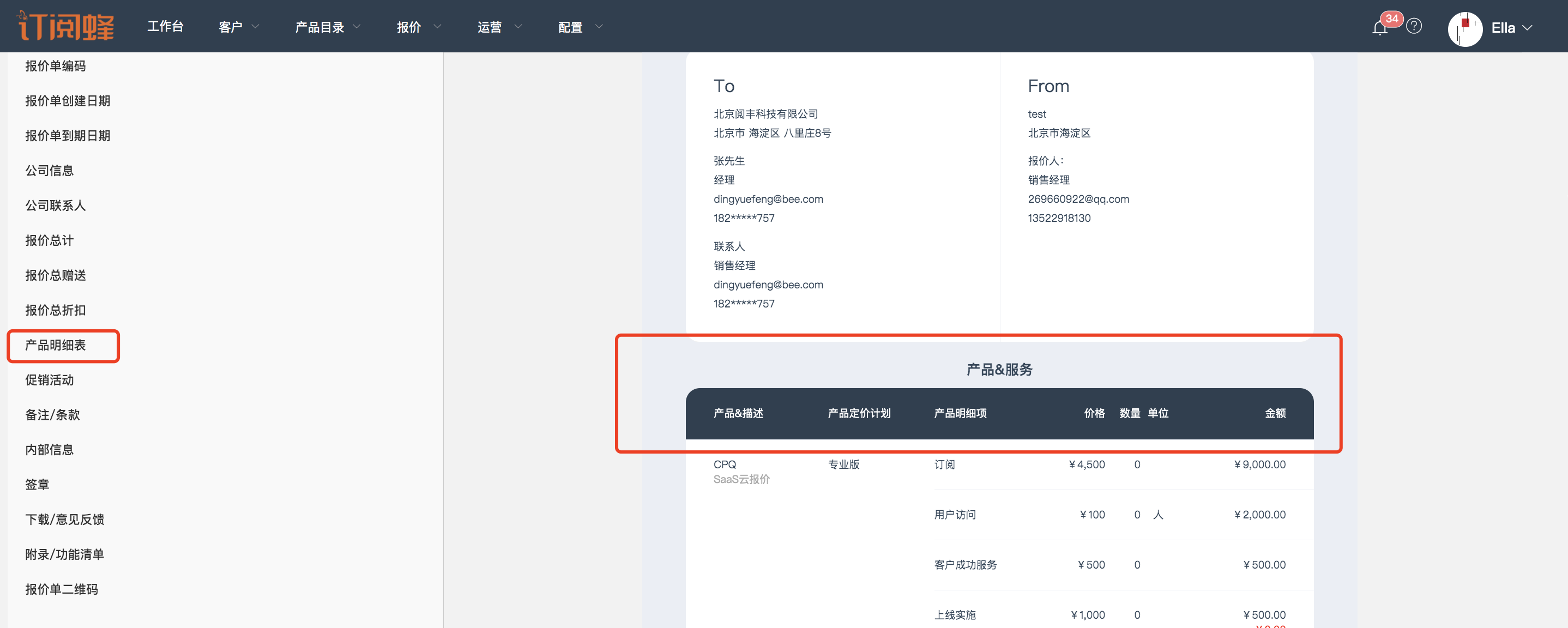Image resolution: width=1568 pixels, height=628 pixels.
Task: Select 报价单二维码 sidebar item
Action: [x=62, y=589]
